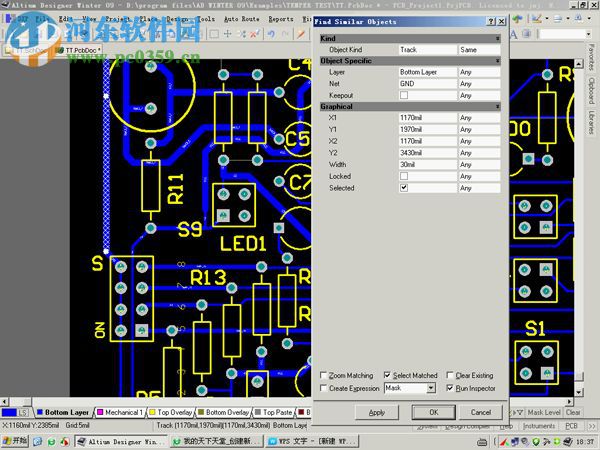Enable Zoom Matching checkbox
This screenshot has height=450, width=600.
point(324,375)
